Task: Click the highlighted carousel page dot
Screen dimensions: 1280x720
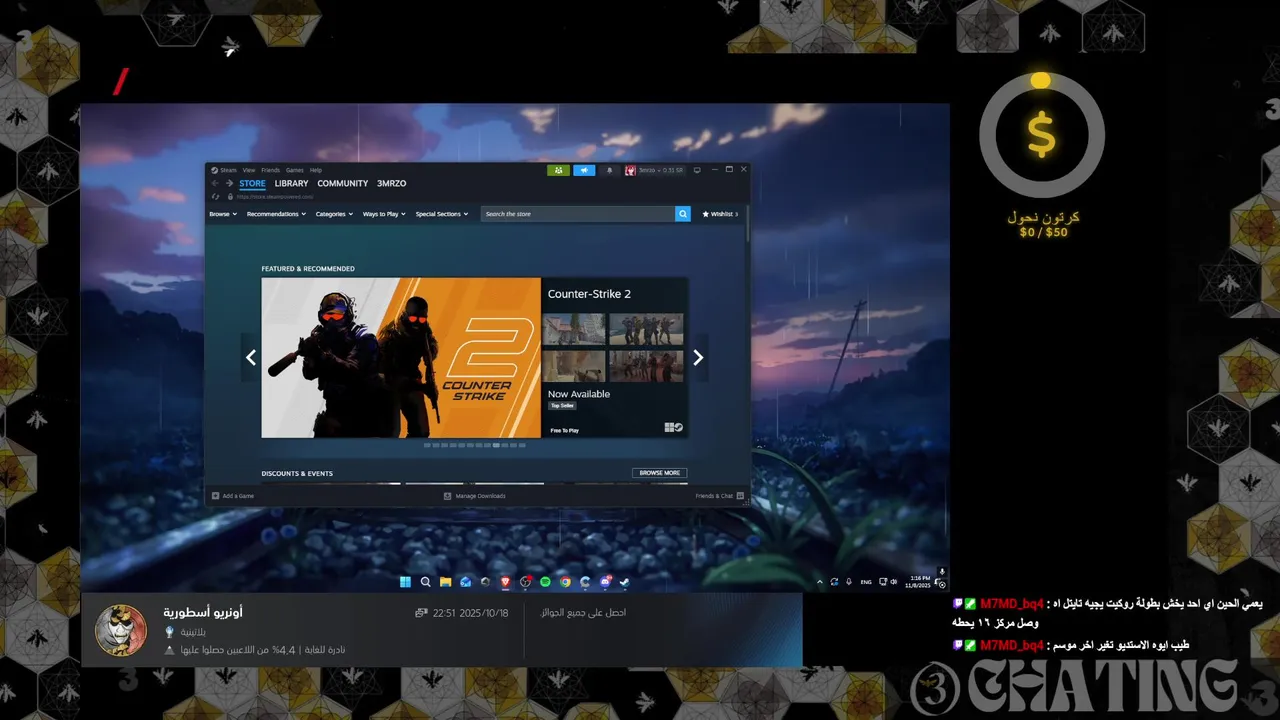Action: pos(496,445)
